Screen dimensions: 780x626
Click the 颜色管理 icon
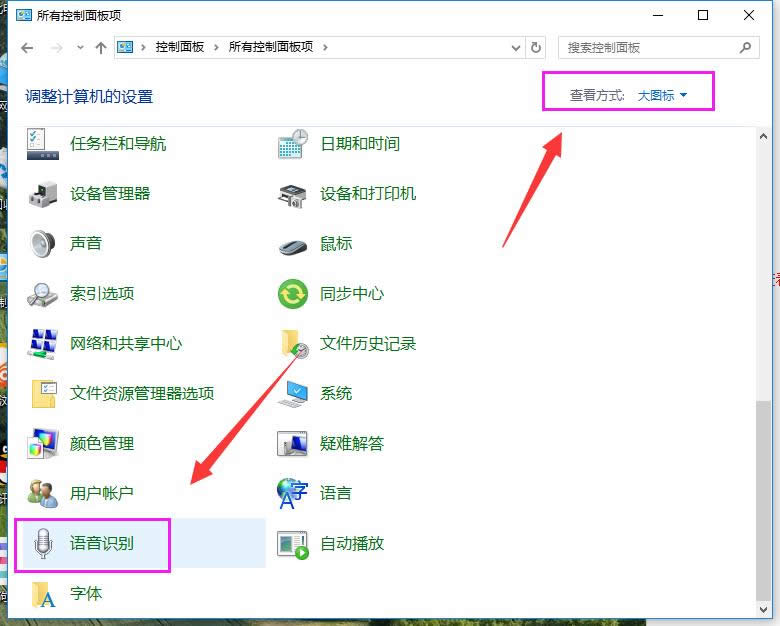42,443
